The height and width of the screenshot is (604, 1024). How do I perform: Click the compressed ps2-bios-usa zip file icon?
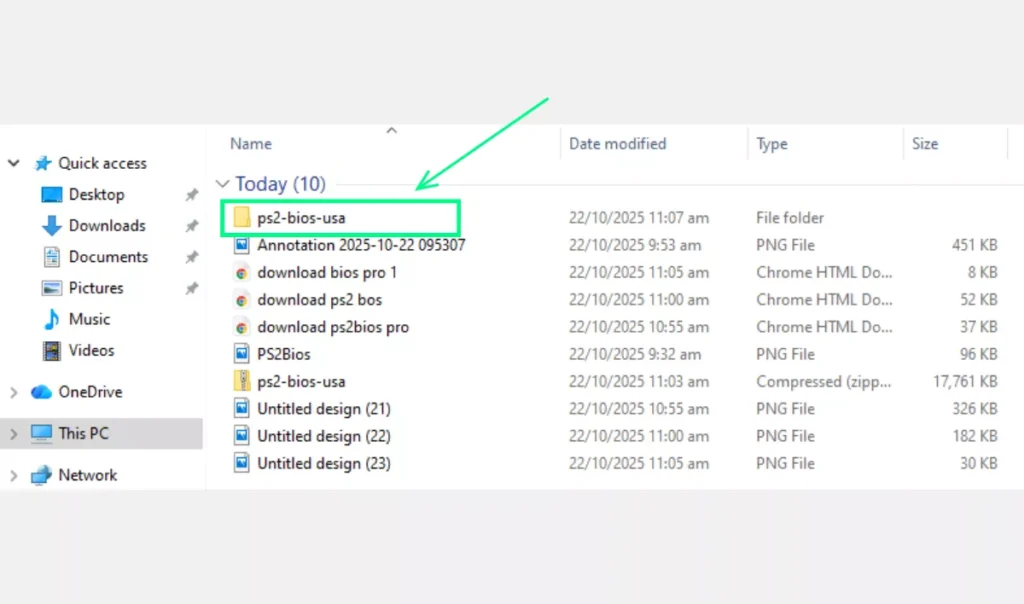(x=242, y=381)
